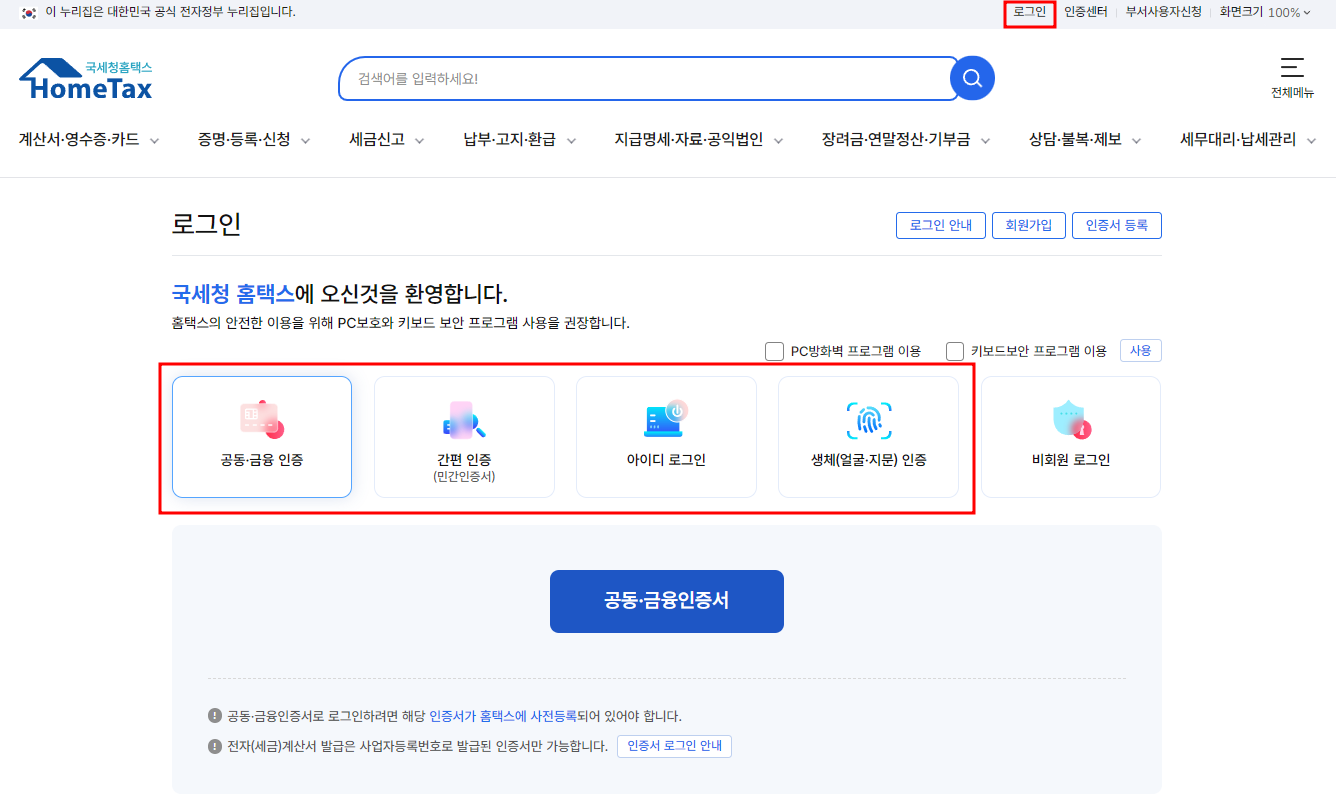1336x807 pixels.
Task: Expand 납부·고지·환급 menu
Action: 520,140
